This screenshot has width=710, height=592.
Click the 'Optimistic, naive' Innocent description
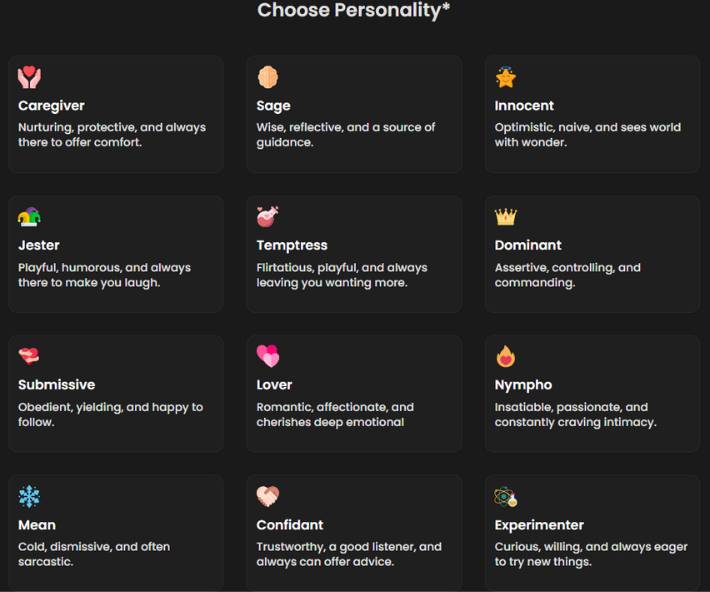click(586, 135)
